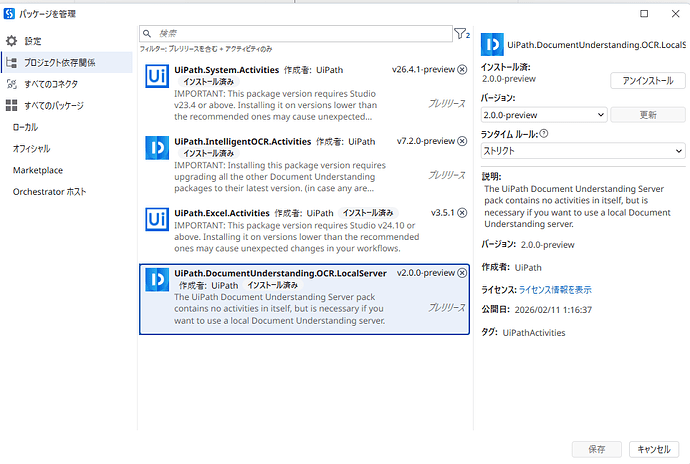Remove UiPath.System.Activities with its circled X
690x464 pixels.
[x=462, y=70]
